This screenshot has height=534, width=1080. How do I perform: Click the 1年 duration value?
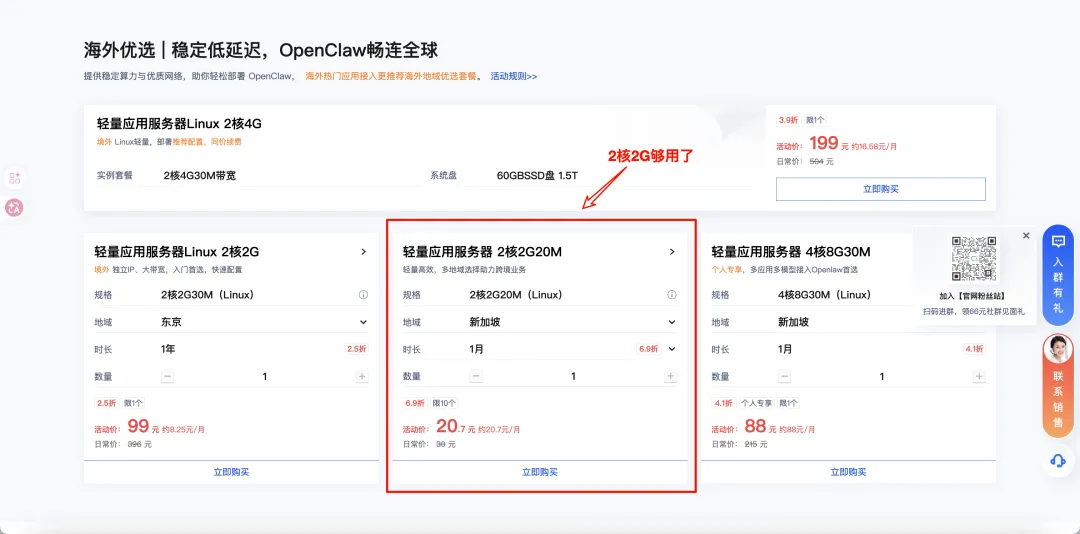(x=168, y=349)
